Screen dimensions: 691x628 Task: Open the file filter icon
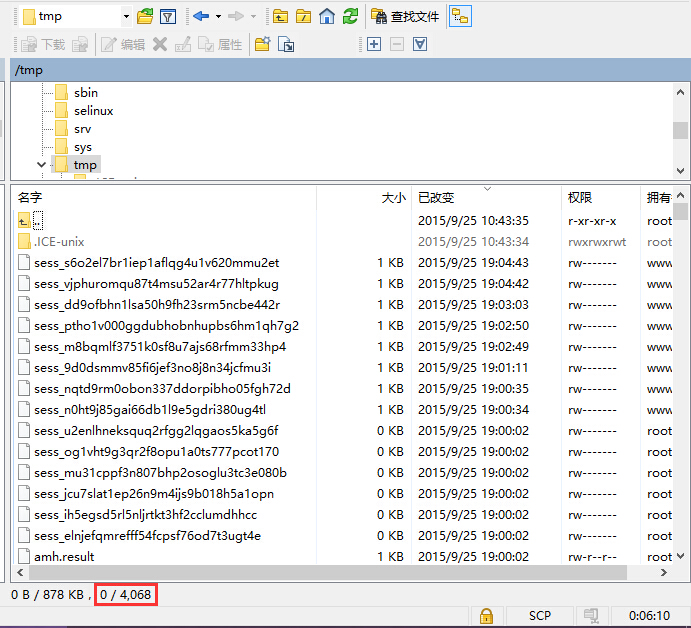click(x=168, y=16)
